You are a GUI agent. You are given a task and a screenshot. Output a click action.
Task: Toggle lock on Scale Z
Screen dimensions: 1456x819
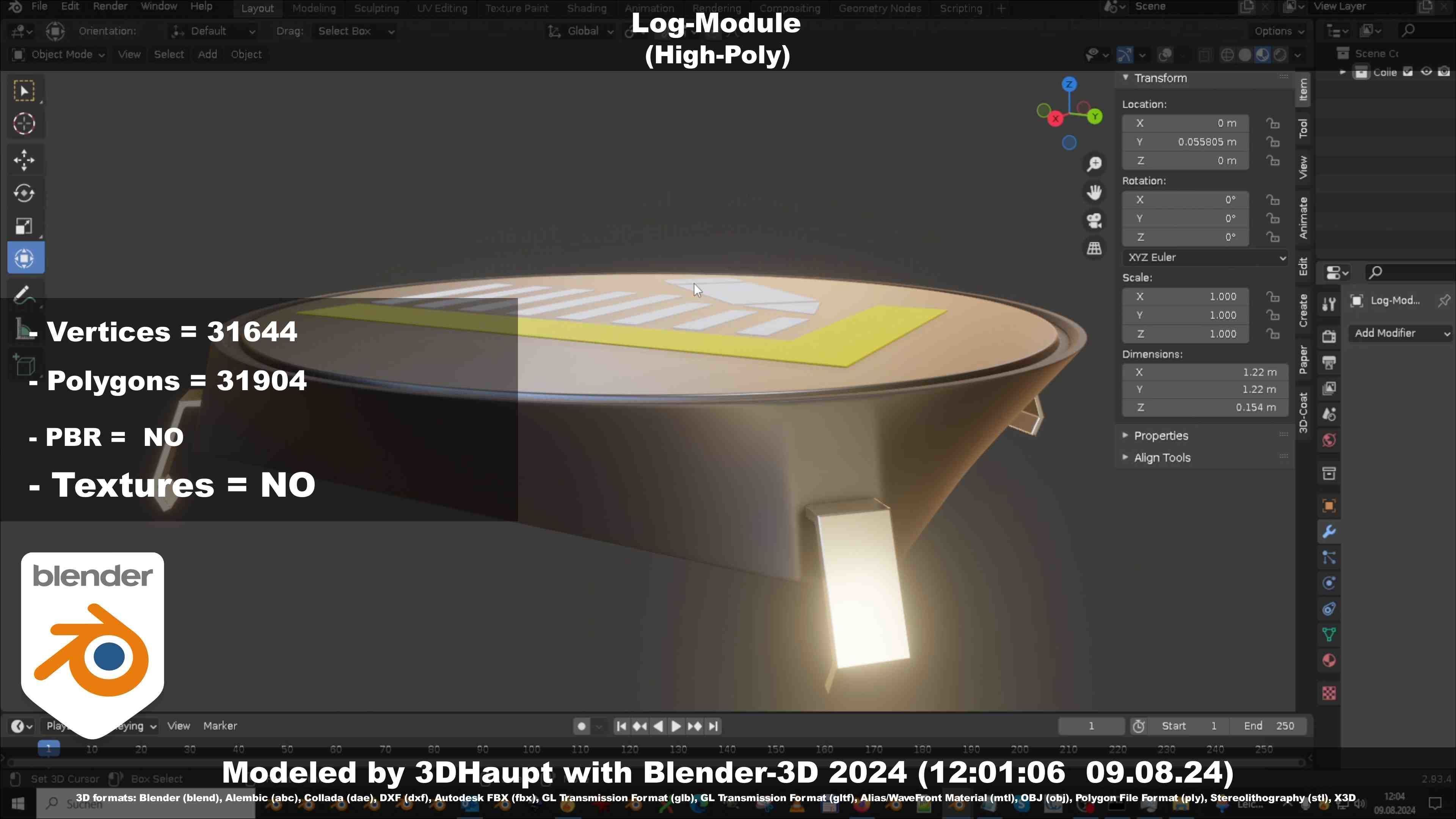click(x=1272, y=334)
